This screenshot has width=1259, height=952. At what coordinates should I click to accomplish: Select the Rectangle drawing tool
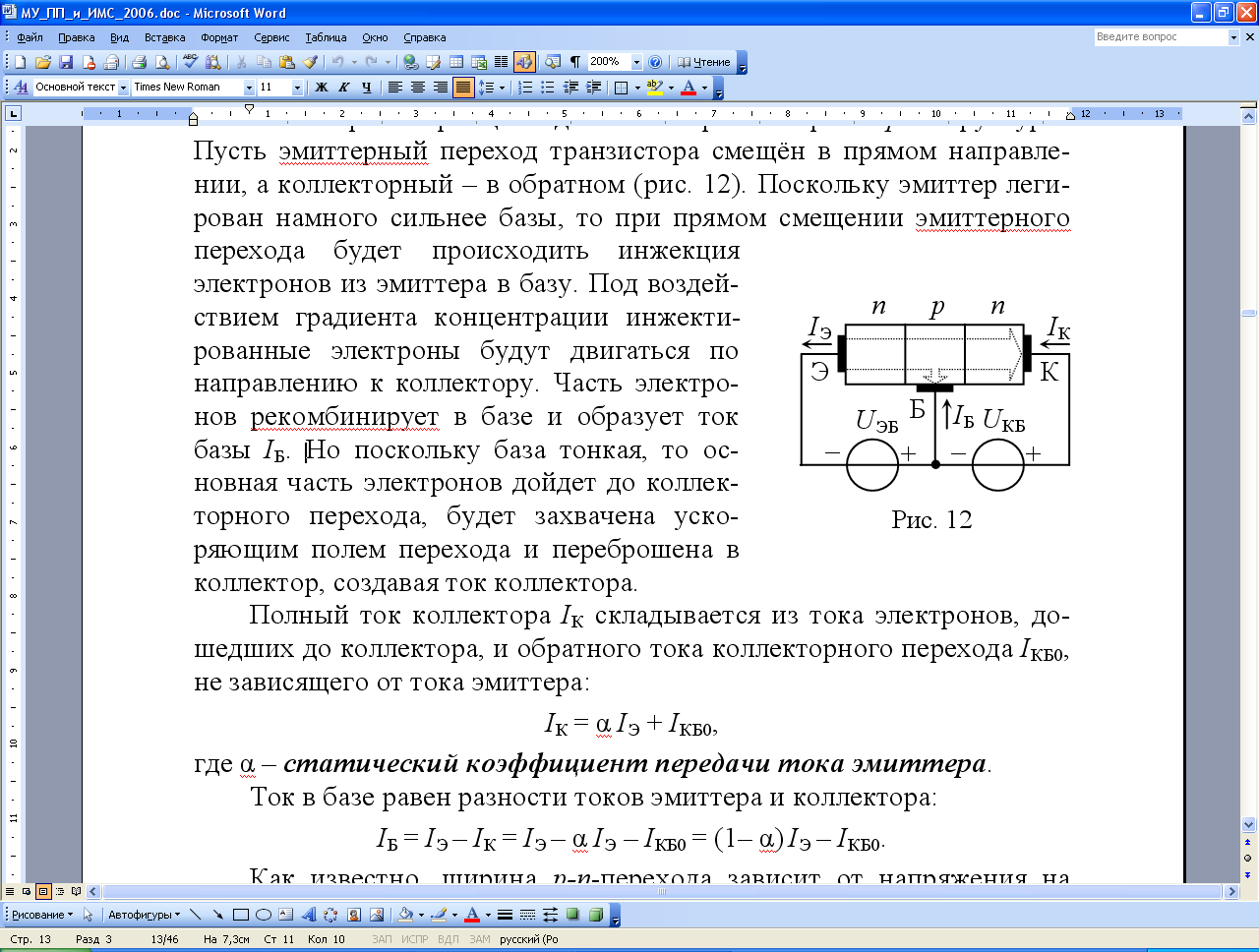click(x=240, y=915)
